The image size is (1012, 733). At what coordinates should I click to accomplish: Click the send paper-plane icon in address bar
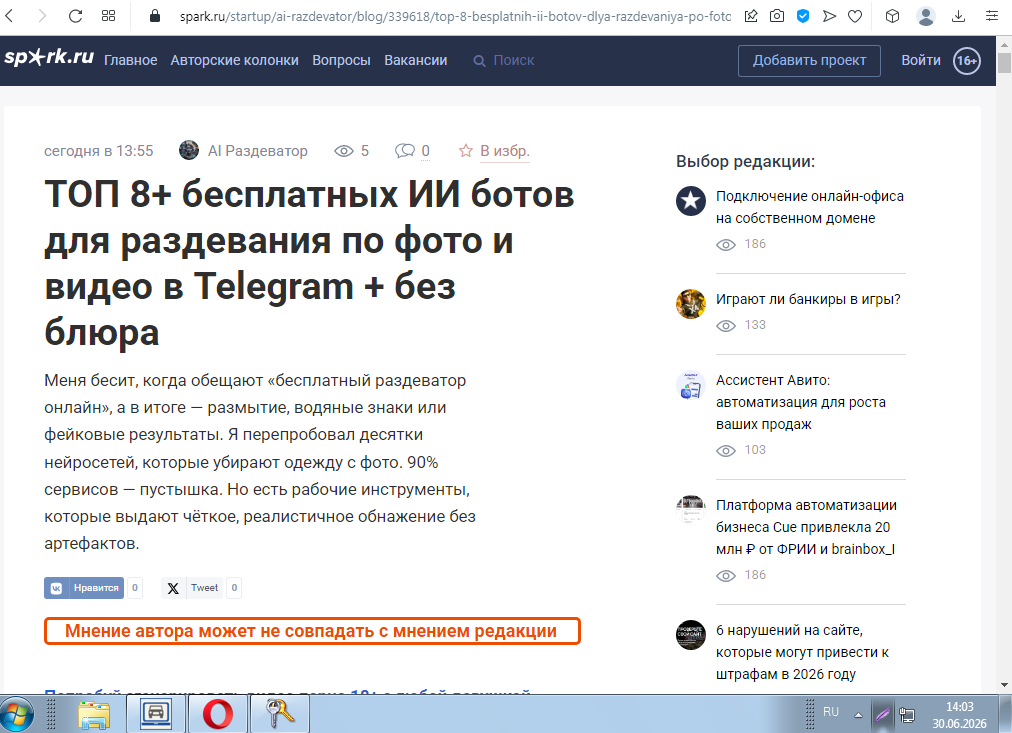point(829,16)
